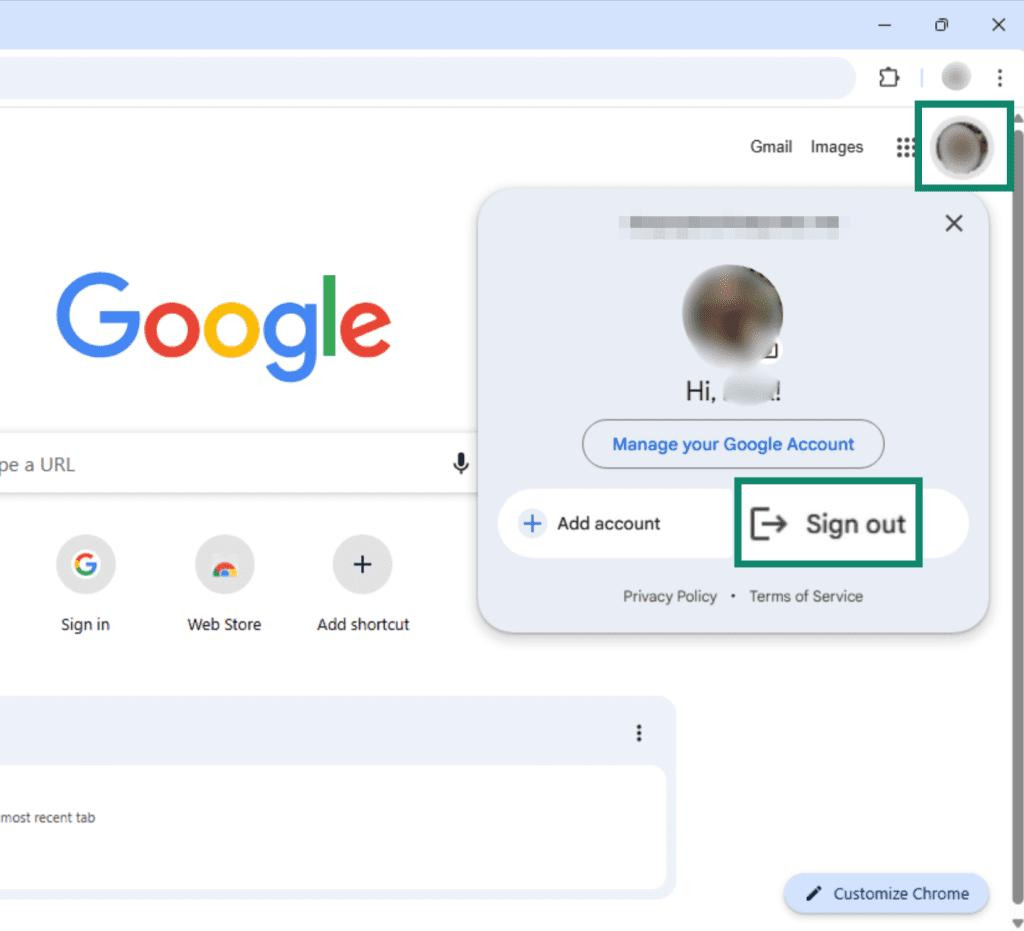Screen dimensions: 1024x931
Task: Click the Google logo
Action: [x=223, y=326]
